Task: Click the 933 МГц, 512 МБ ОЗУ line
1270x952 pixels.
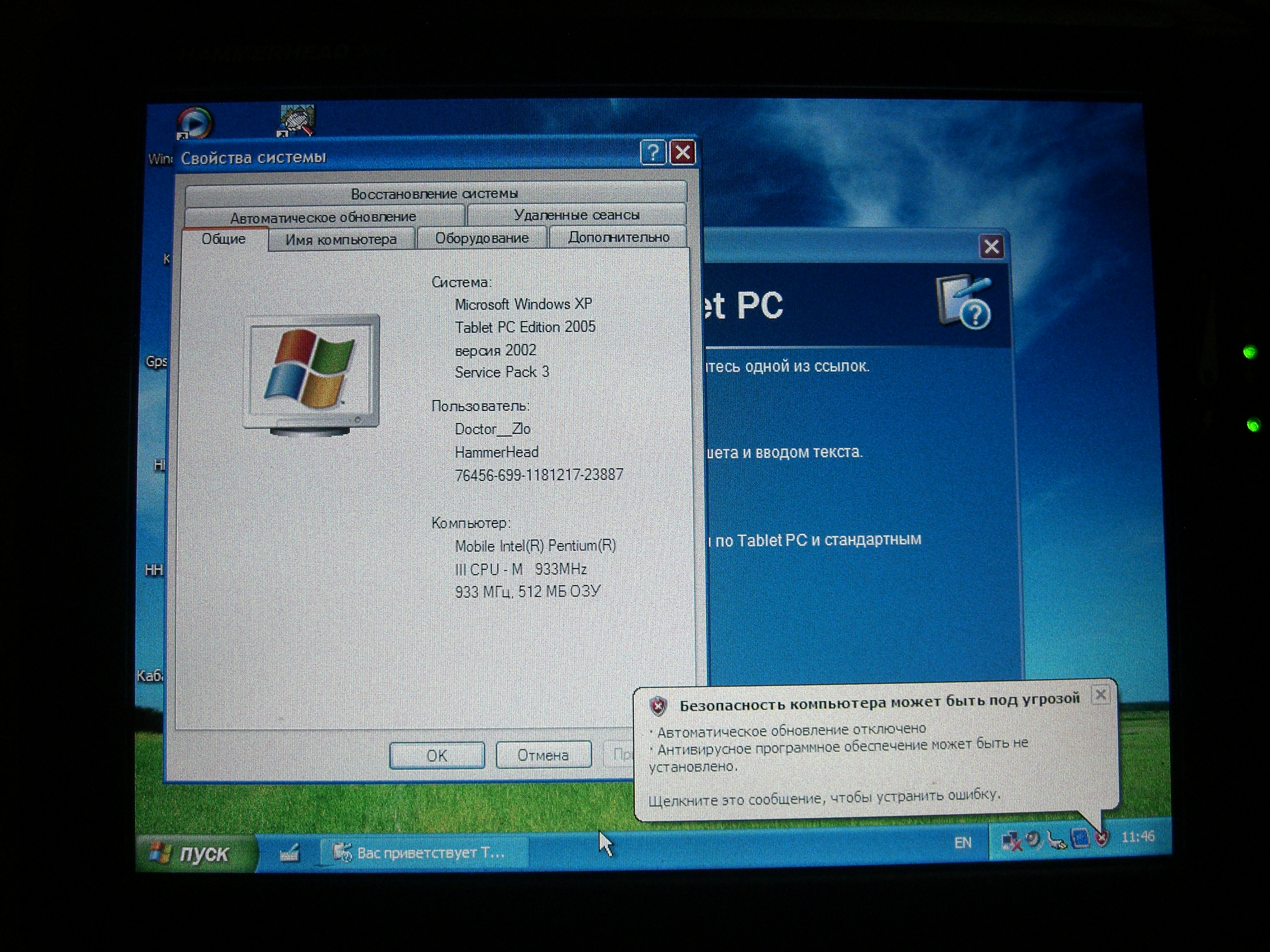Action: (x=528, y=591)
